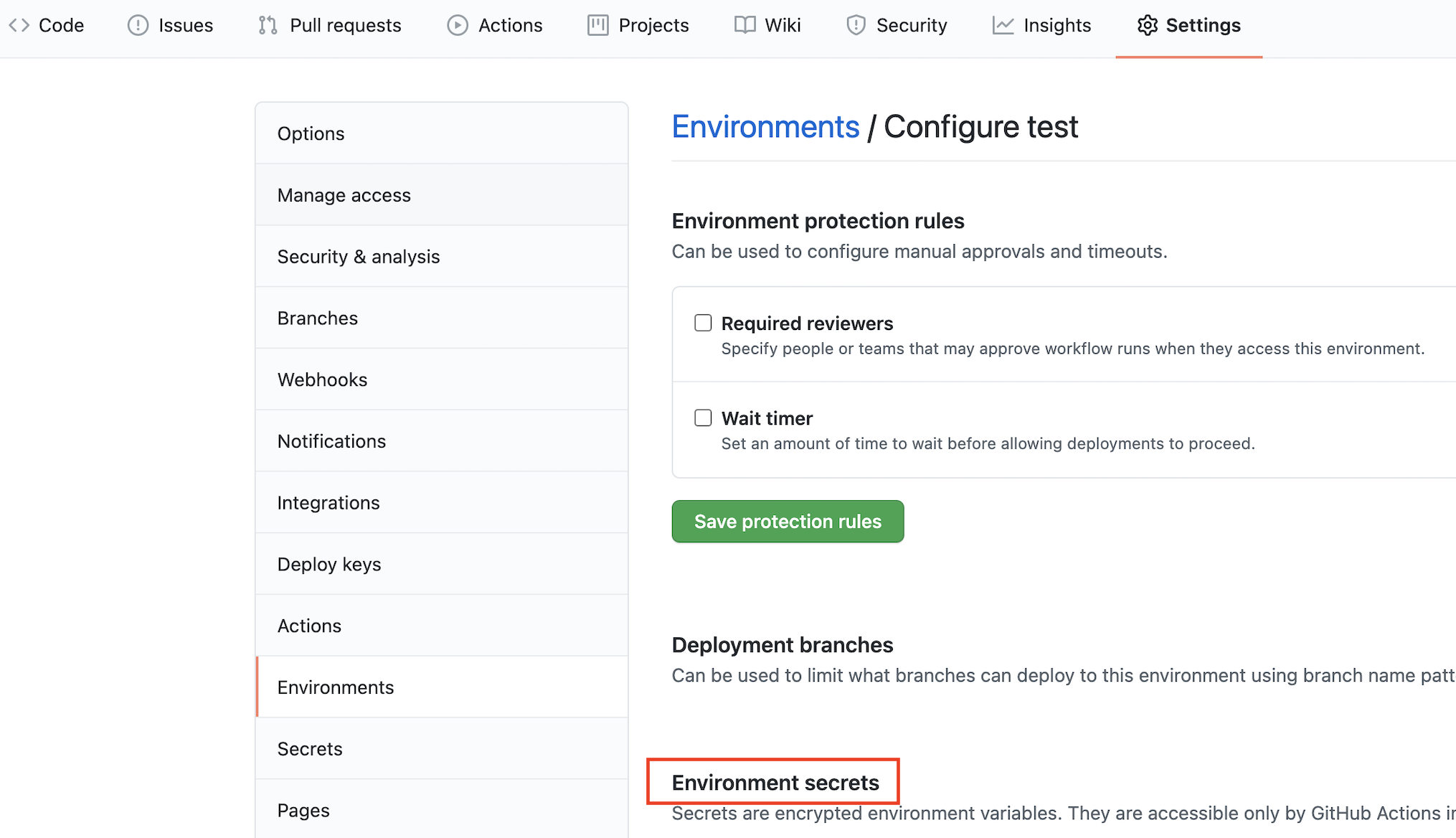Select Integrations in the sidebar
Image resolution: width=1456 pixels, height=838 pixels.
click(x=442, y=503)
